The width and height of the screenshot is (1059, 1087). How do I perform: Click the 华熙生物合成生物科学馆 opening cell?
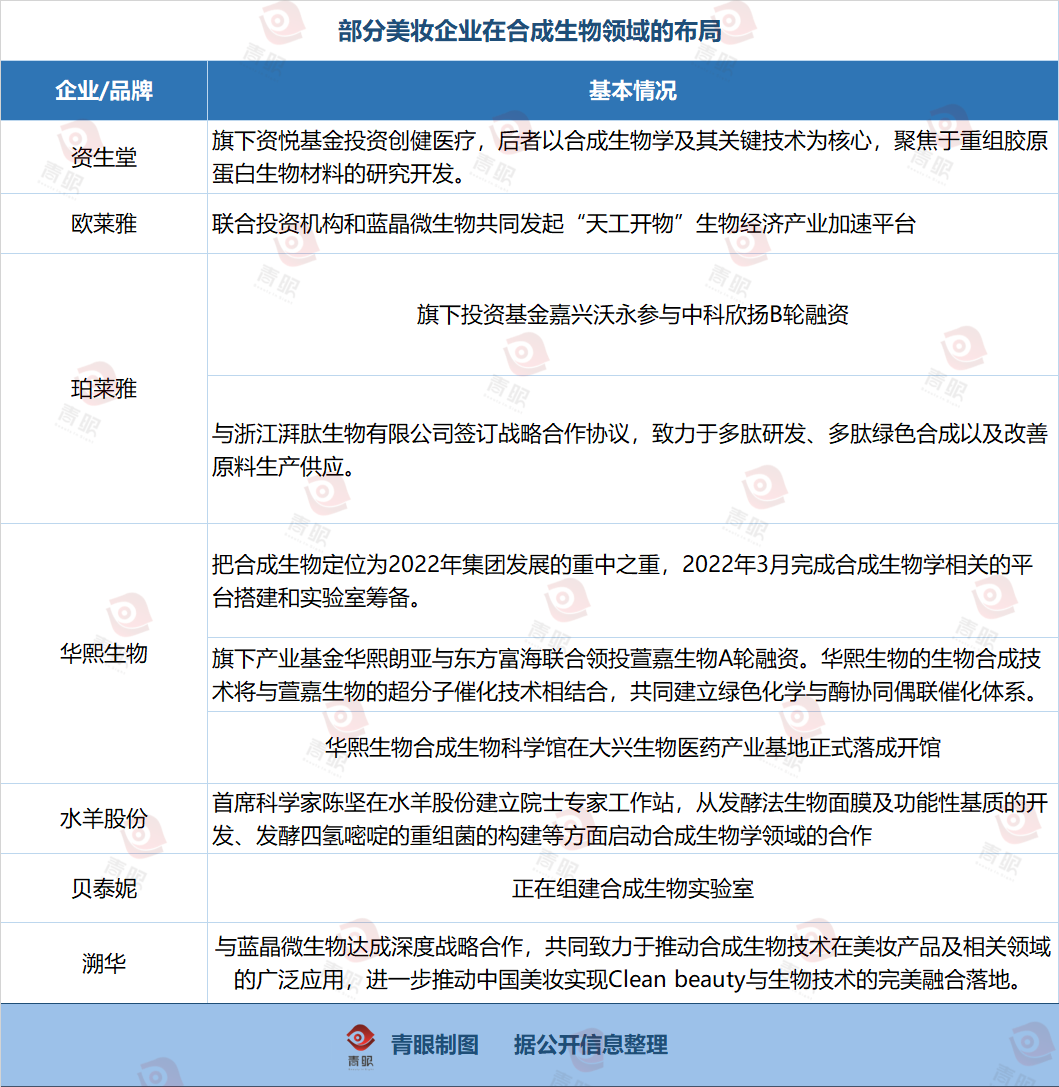tap(633, 747)
